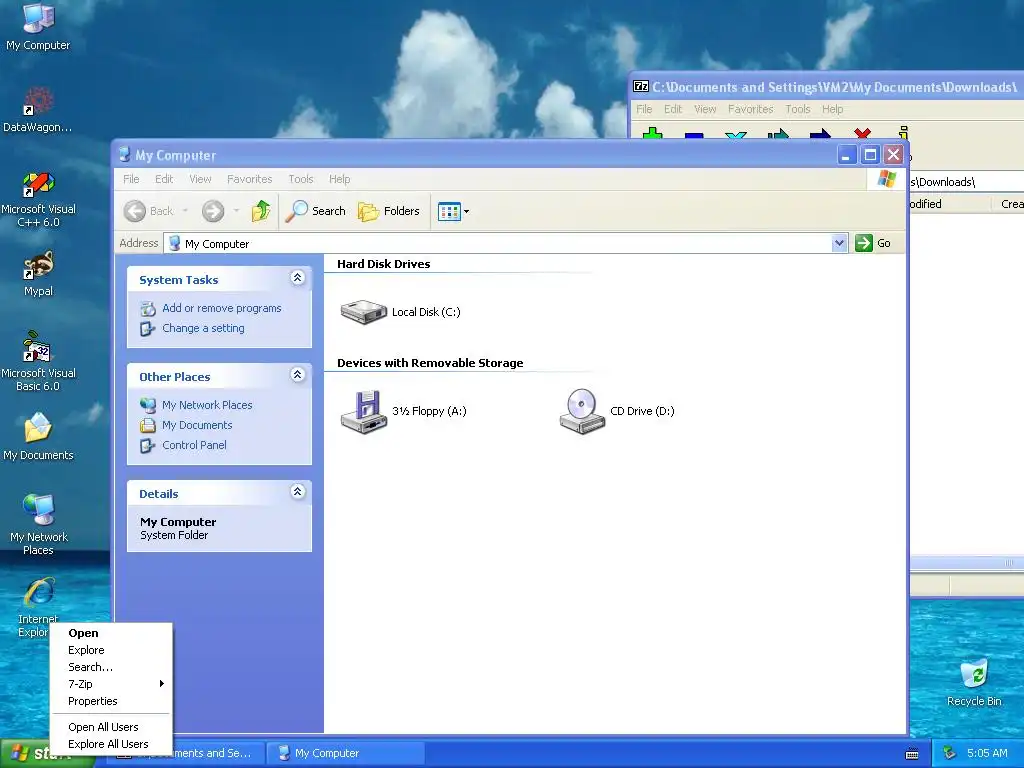Choose Search... from the context menu

point(111,667)
